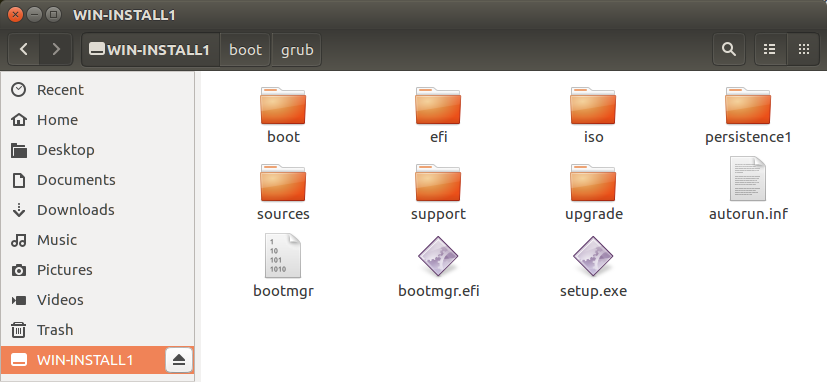The width and height of the screenshot is (827, 382).
Task: Click the Downloads arrow icon in sidebar
Action: tap(18, 210)
